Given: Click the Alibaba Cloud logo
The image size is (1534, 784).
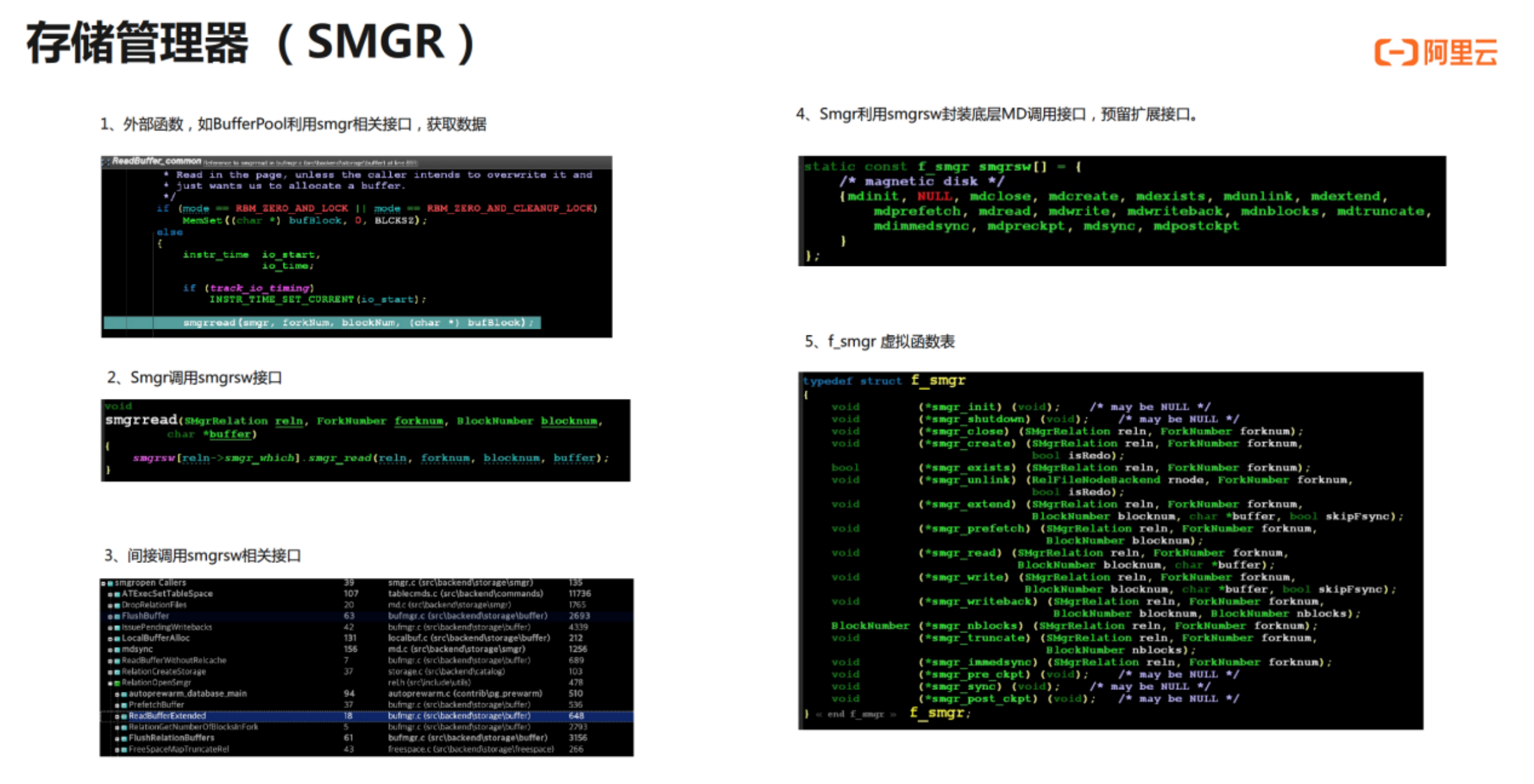Looking at the screenshot, I should click(x=1435, y=53).
